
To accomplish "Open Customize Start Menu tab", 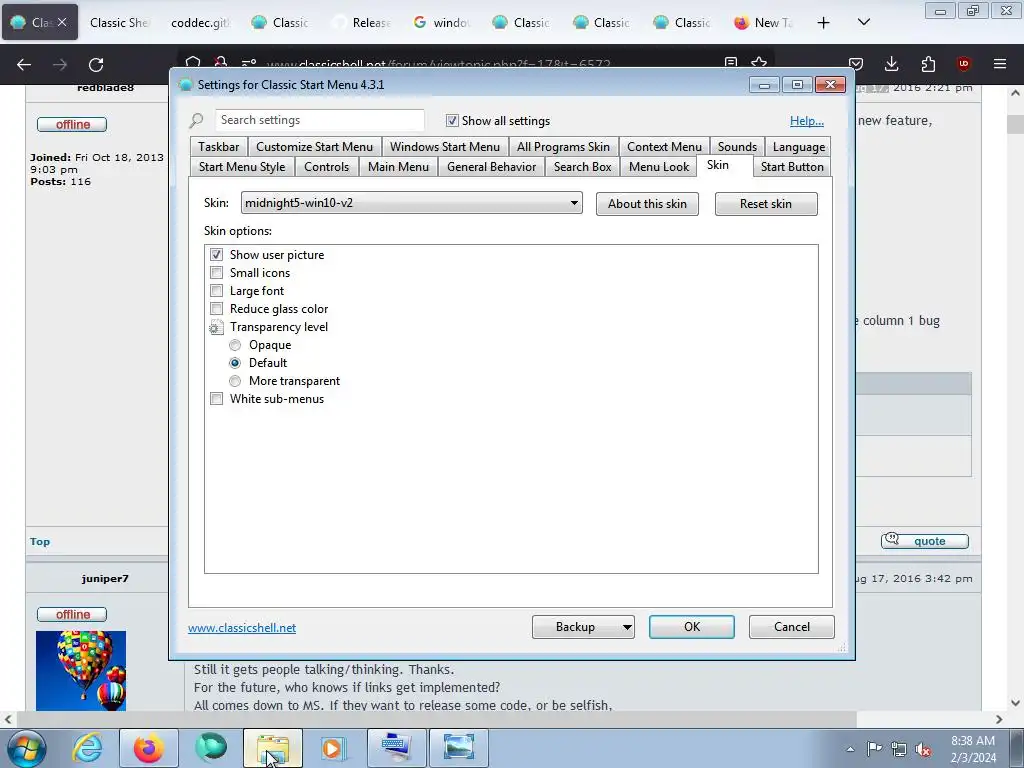I will (314, 147).
